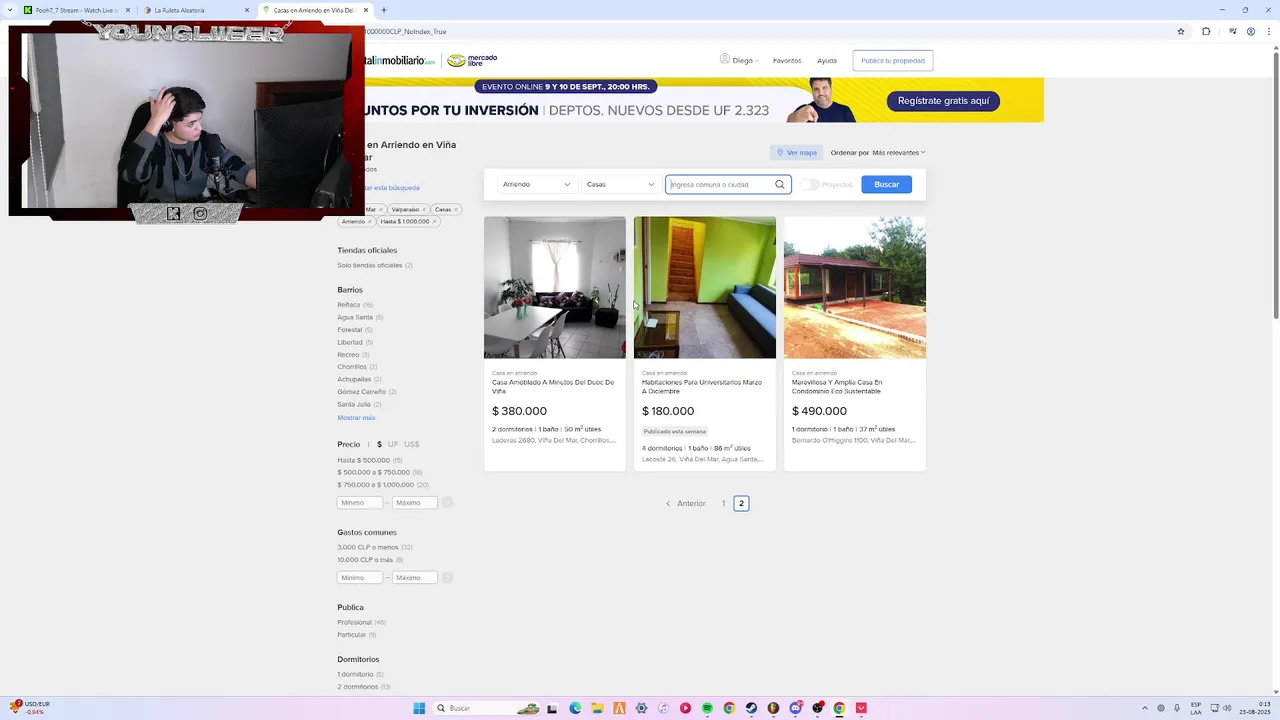Click the price Mínimo input field
The height and width of the screenshot is (720, 1280).
tap(360, 503)
